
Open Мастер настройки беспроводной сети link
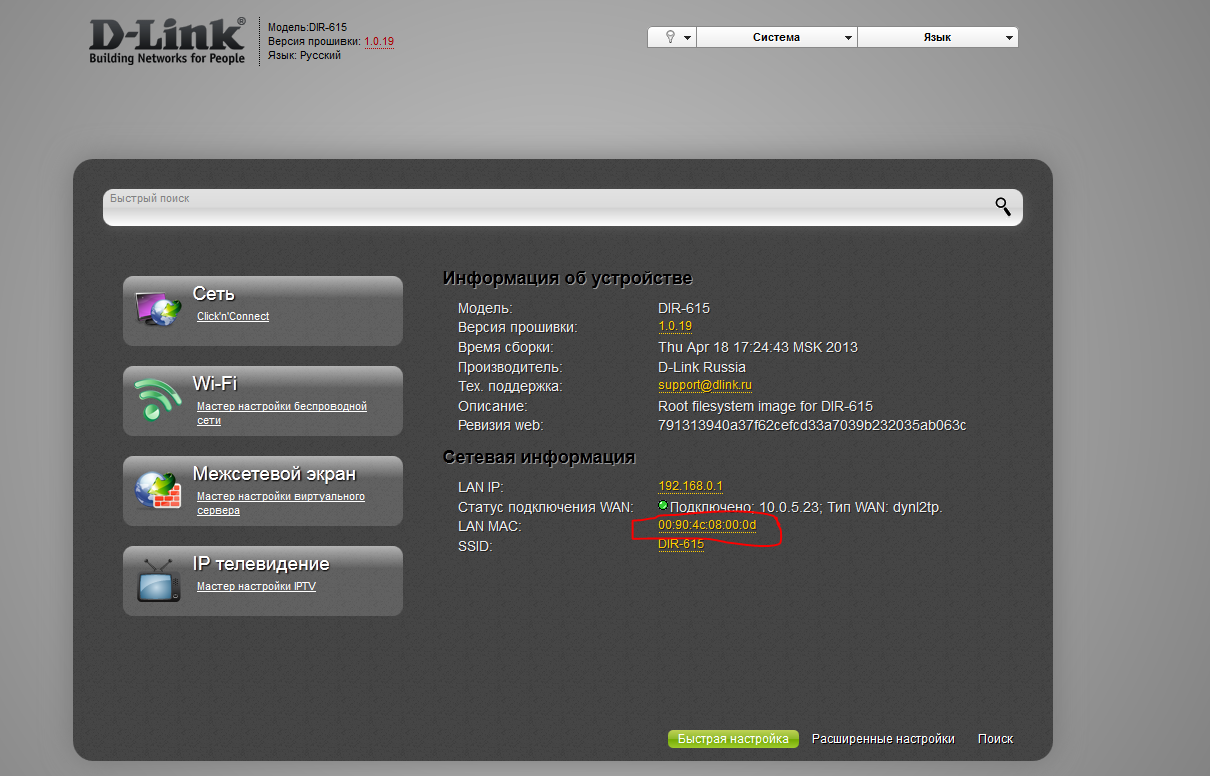(x=282, y=414)
